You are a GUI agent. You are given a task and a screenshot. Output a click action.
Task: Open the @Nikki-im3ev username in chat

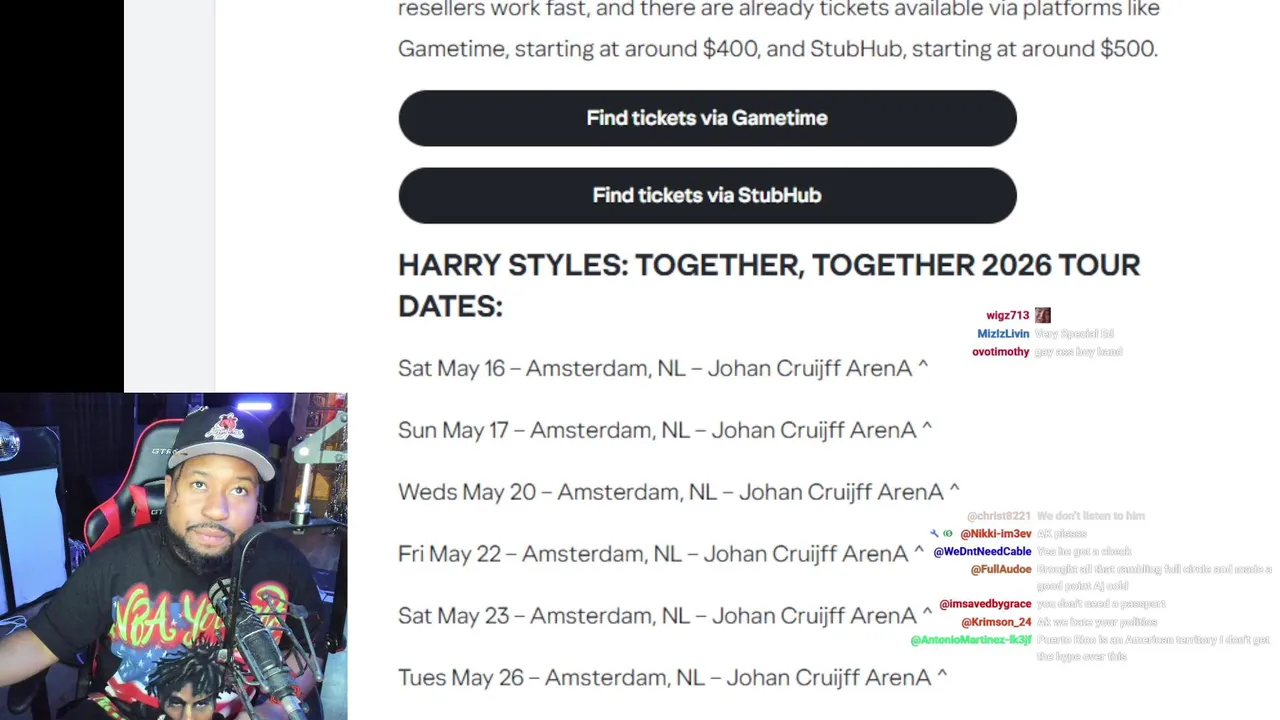995,534
